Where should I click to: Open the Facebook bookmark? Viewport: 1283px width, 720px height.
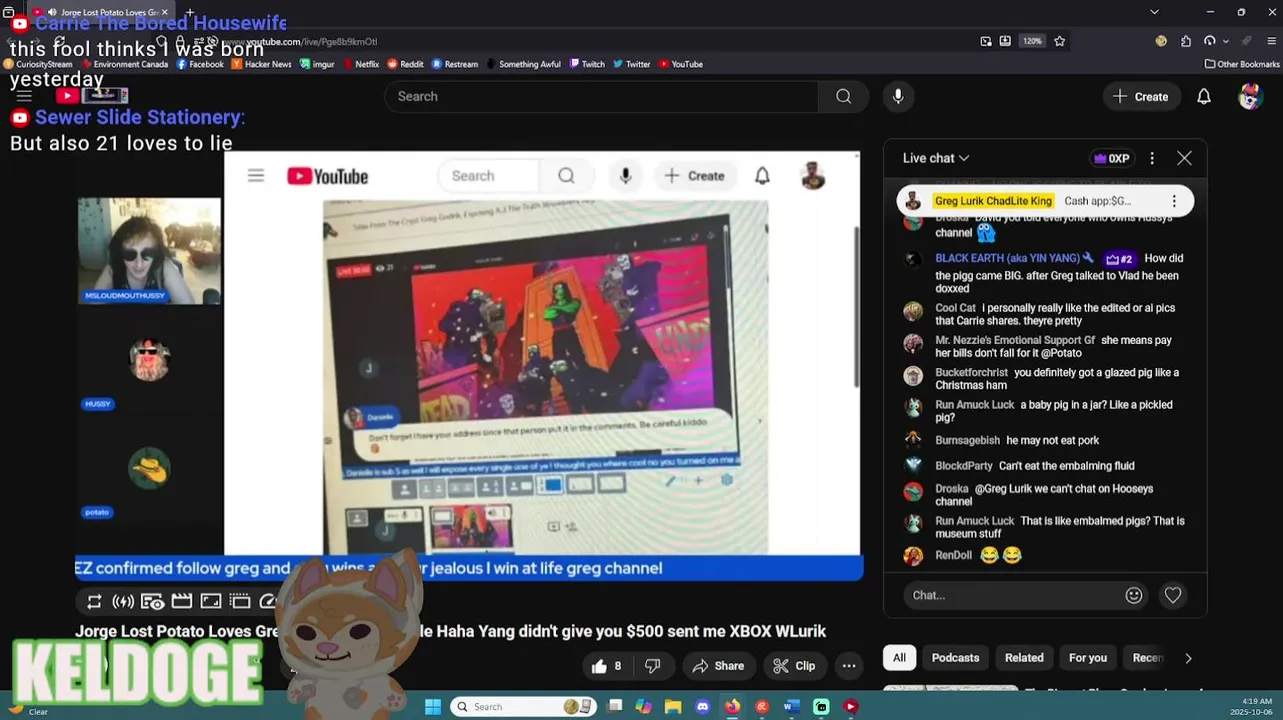(200, 64)
